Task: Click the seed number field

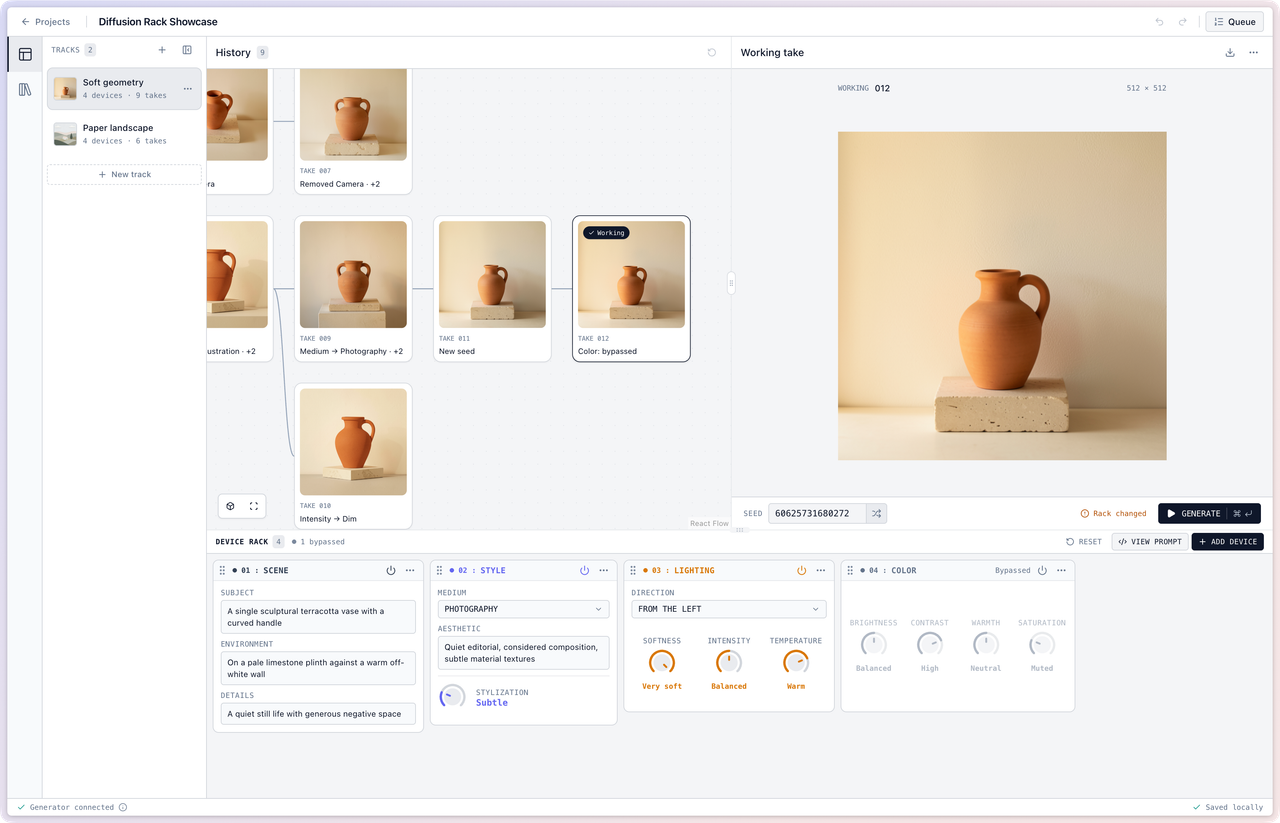Action: pyautogui.click(x=817, y=513)
